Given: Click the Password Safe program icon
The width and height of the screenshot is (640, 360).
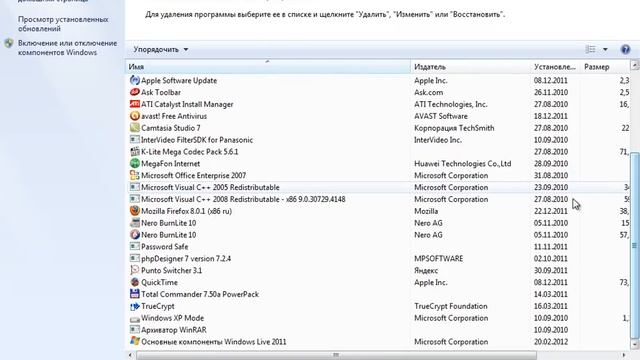Looking at the screenshot, I should click(134, 247).
